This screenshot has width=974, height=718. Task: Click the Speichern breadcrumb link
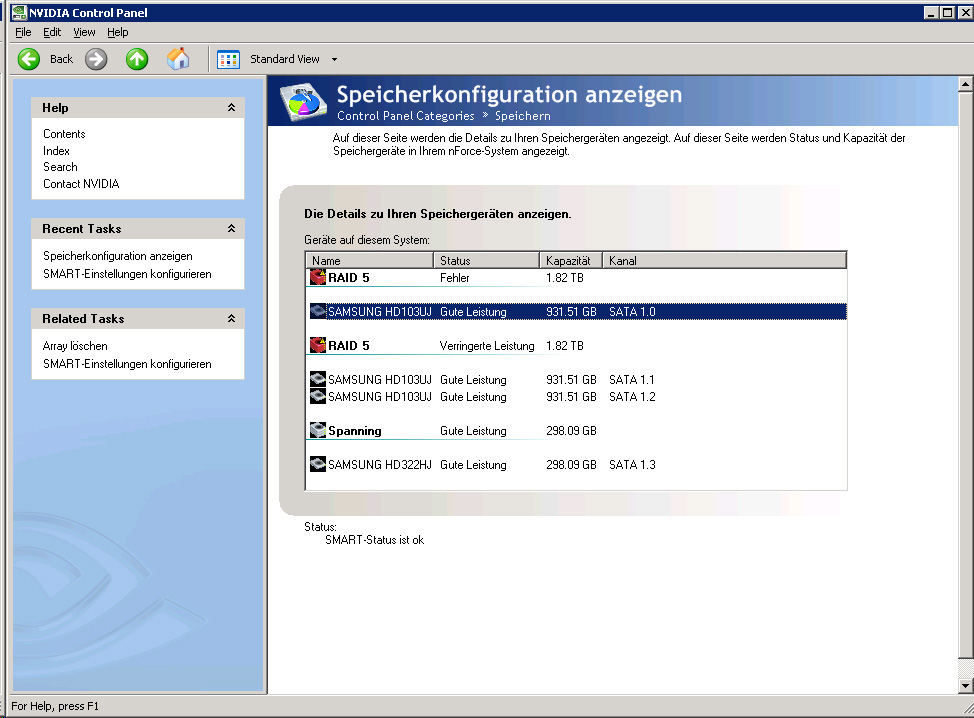pos(522,116)
